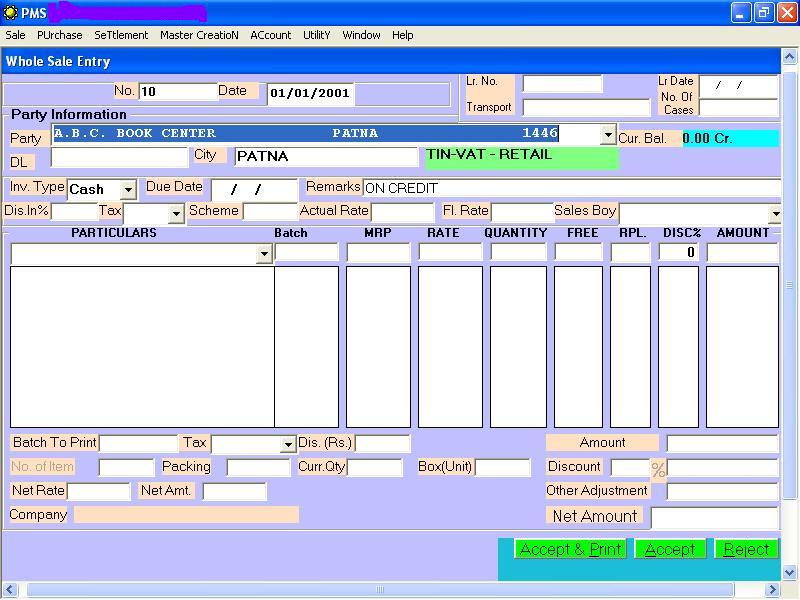Click the vertical scrollbar down arrow
The height and width of the screenshot is (600, 800).
[x=789, y=572]
